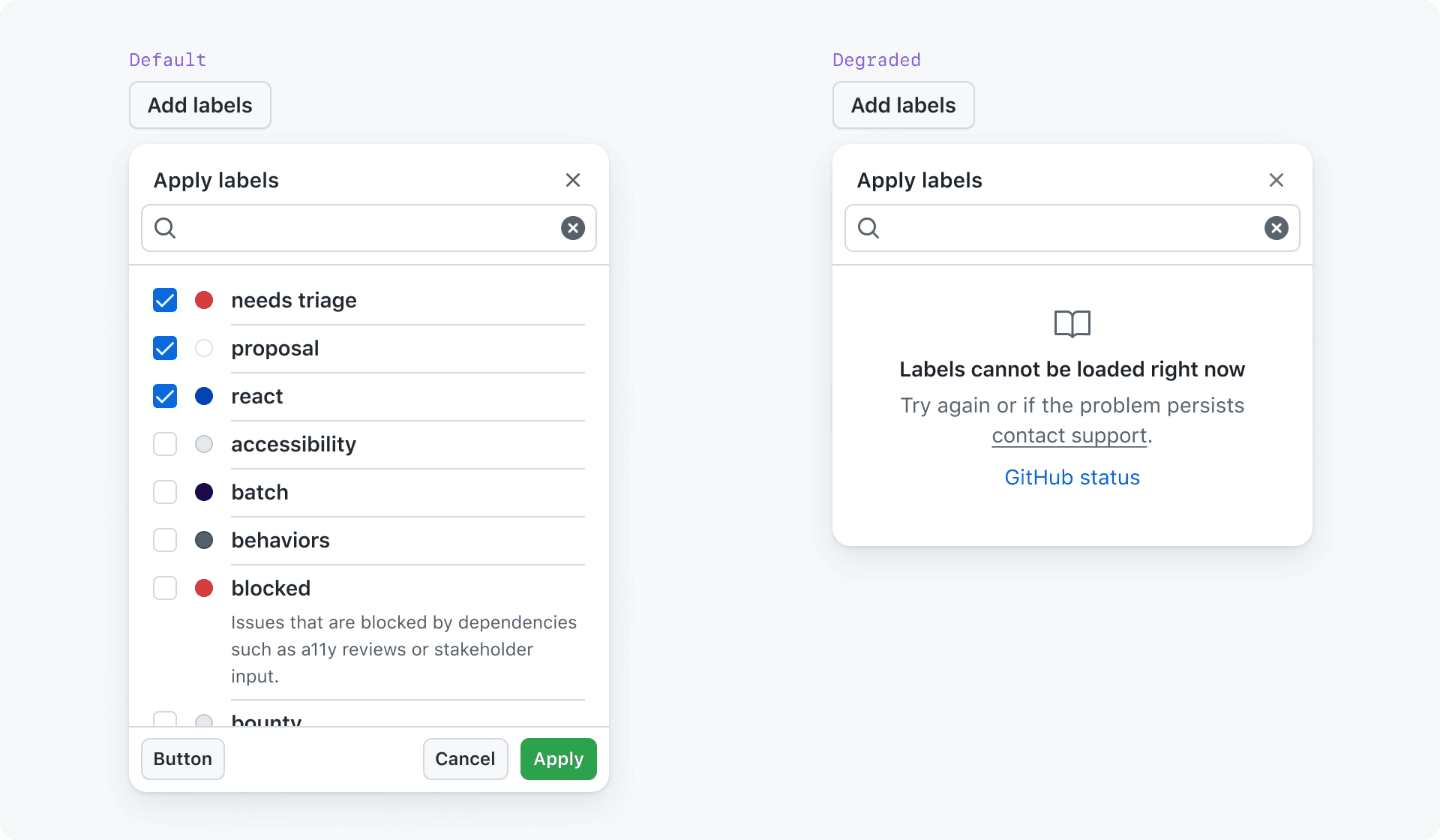Open the contact support link
Screen dimensions: 1440x840
1069,435
